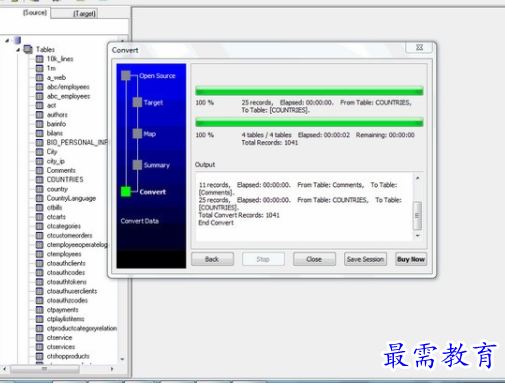Select the Open Source wizard step icon
Image resolution: width=505 pixels, height=387 pixels.
coord(126,76)
